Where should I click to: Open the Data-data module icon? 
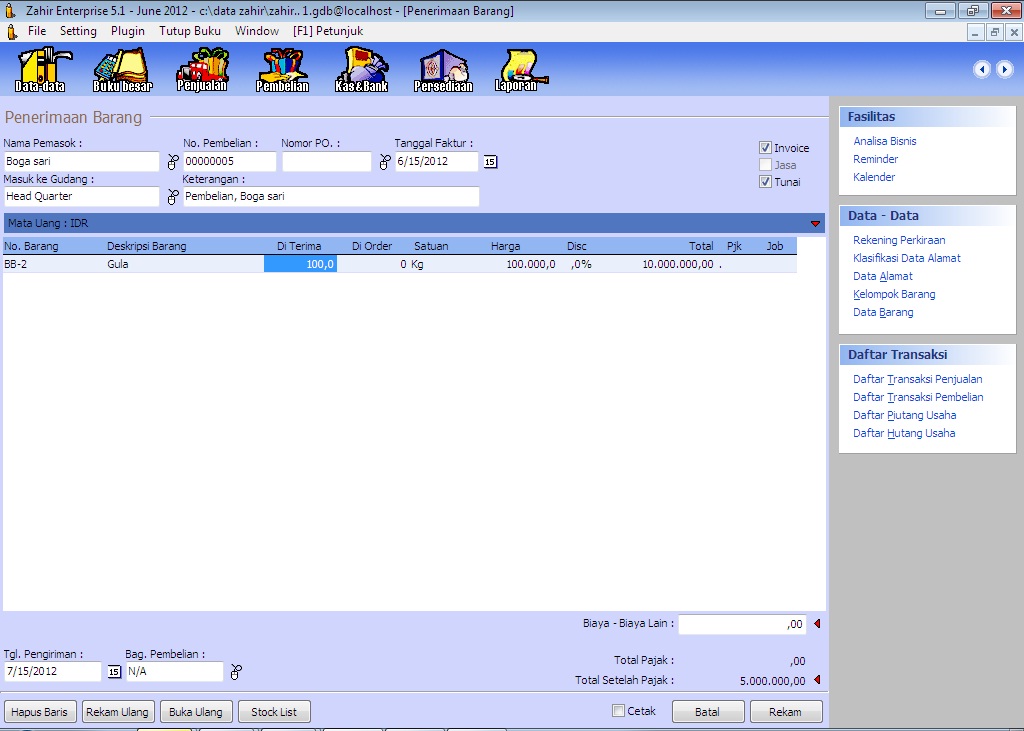[40, 69]
